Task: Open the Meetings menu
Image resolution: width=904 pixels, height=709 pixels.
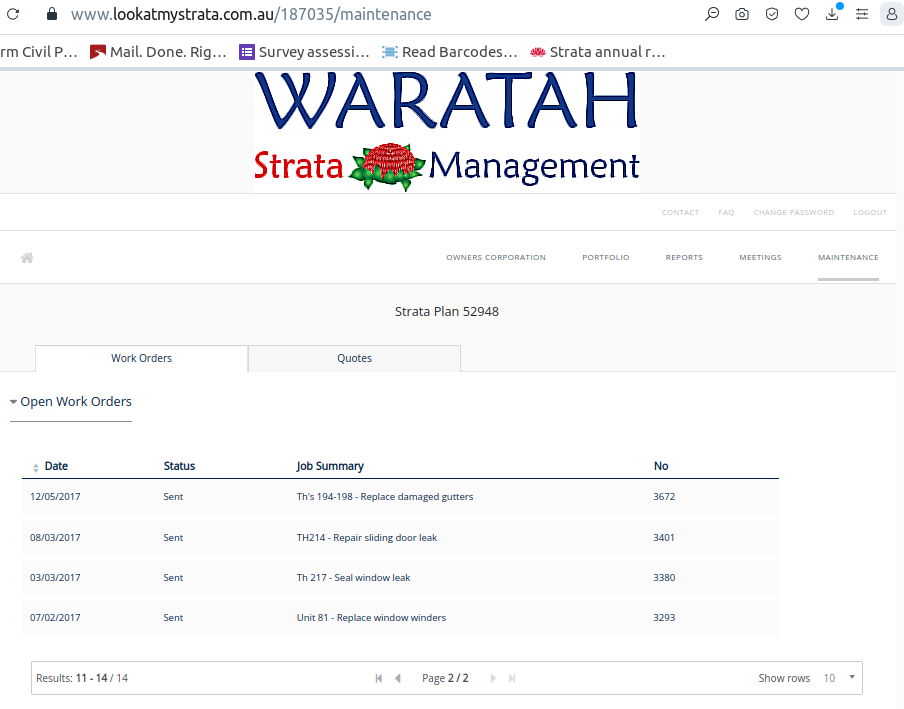Action: (760, 258)
